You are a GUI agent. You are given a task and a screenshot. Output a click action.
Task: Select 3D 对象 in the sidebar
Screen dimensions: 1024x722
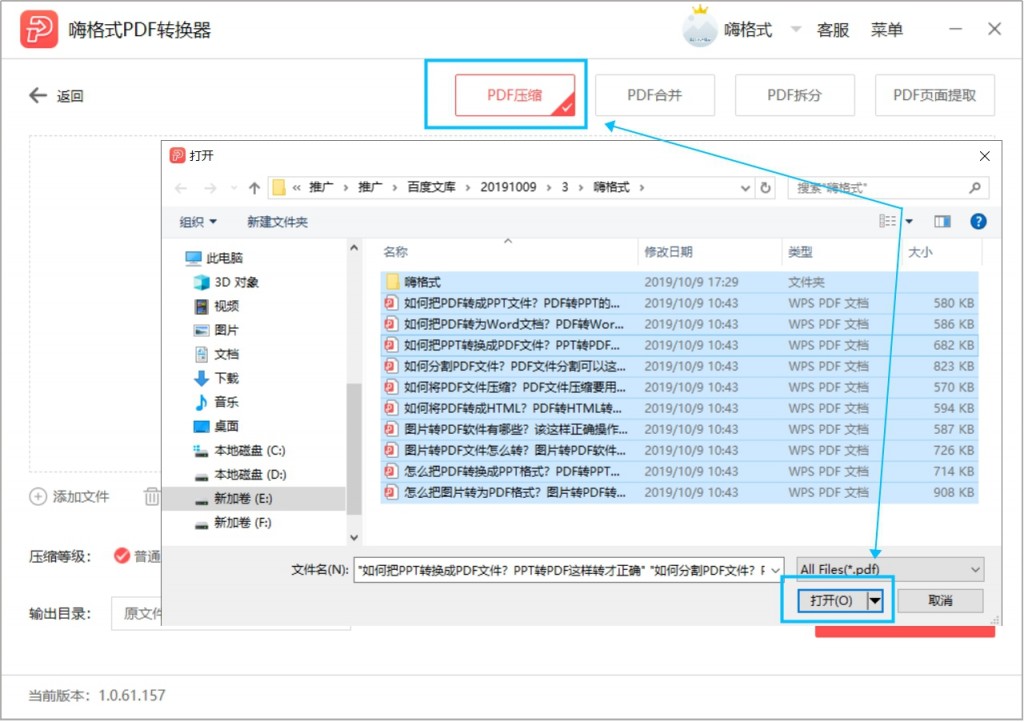(x=226, y=282)
